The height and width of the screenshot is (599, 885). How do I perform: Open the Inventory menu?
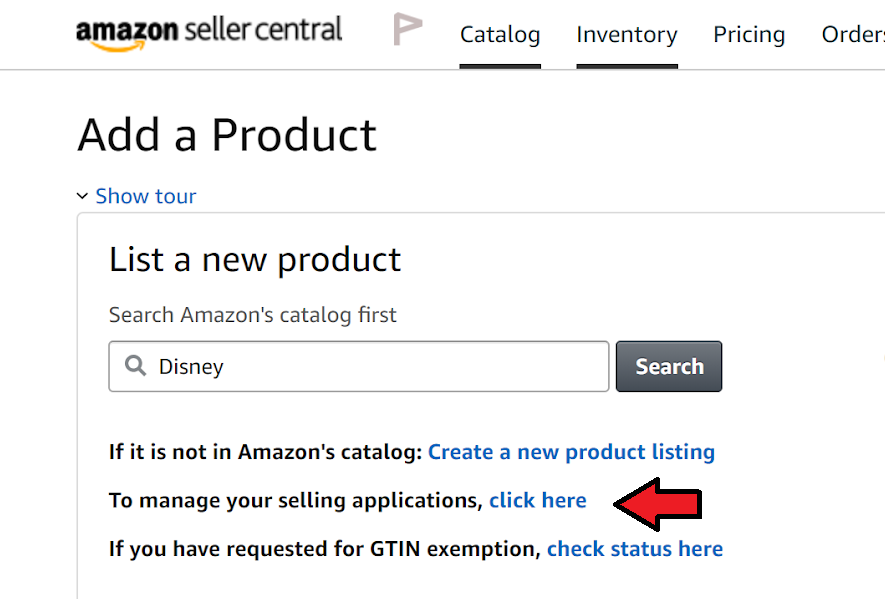[x=627, y=35]
